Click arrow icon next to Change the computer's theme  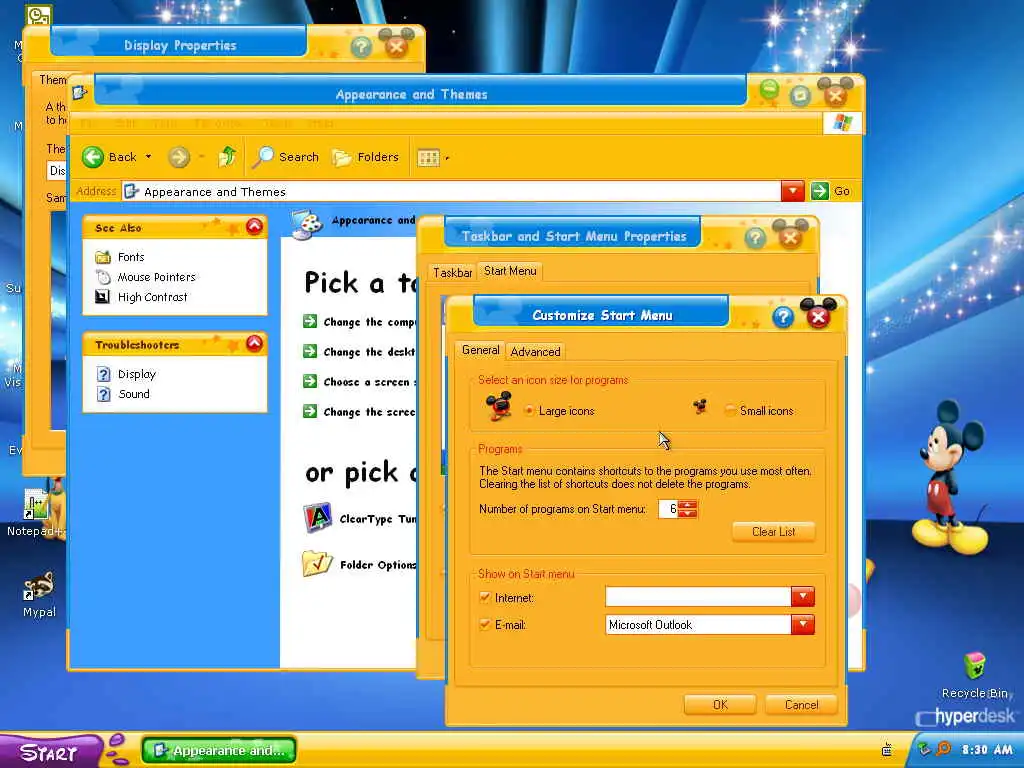(310, 321)
